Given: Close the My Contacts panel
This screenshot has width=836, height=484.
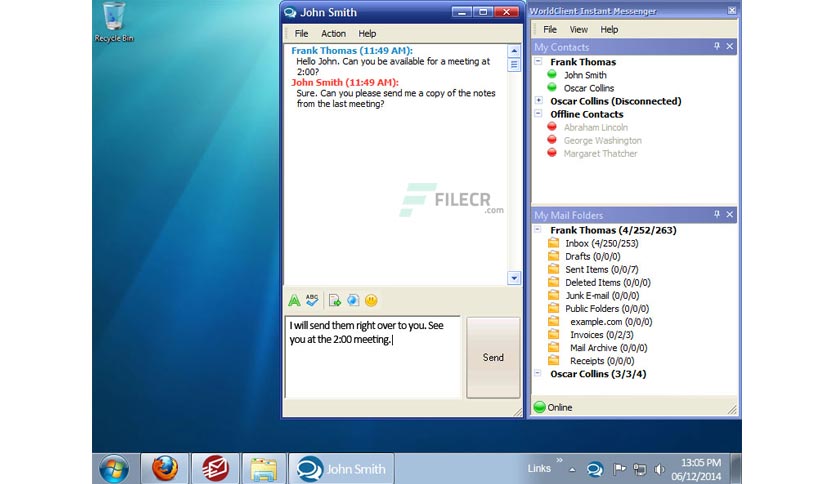Looking at the screenshot, I should 730,46.
